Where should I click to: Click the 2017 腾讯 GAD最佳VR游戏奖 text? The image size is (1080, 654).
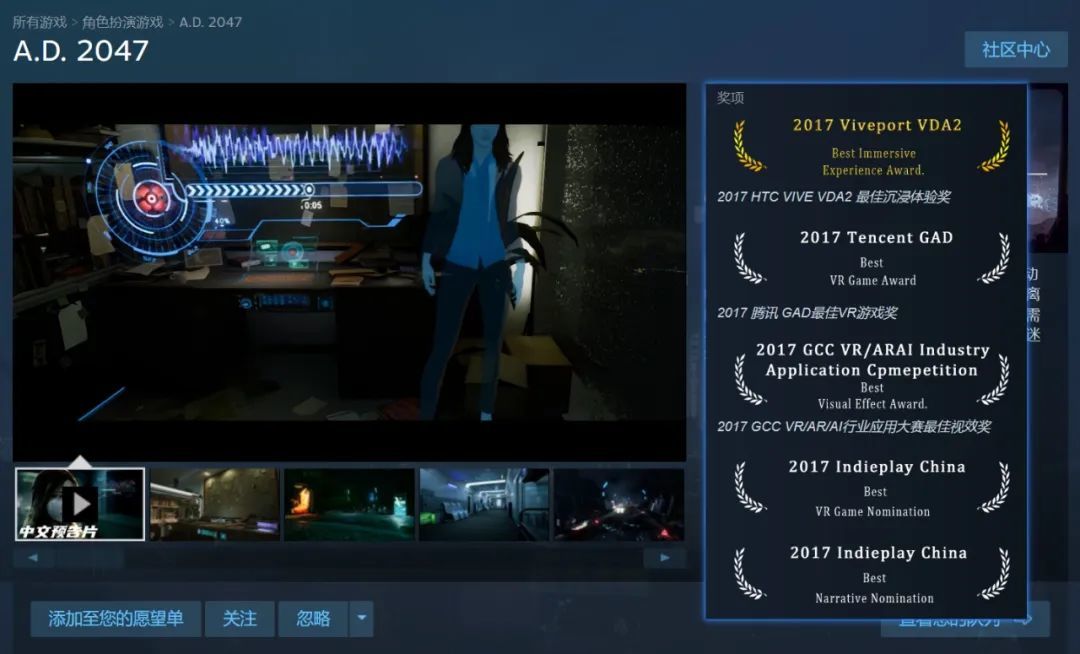coord(807,313)
